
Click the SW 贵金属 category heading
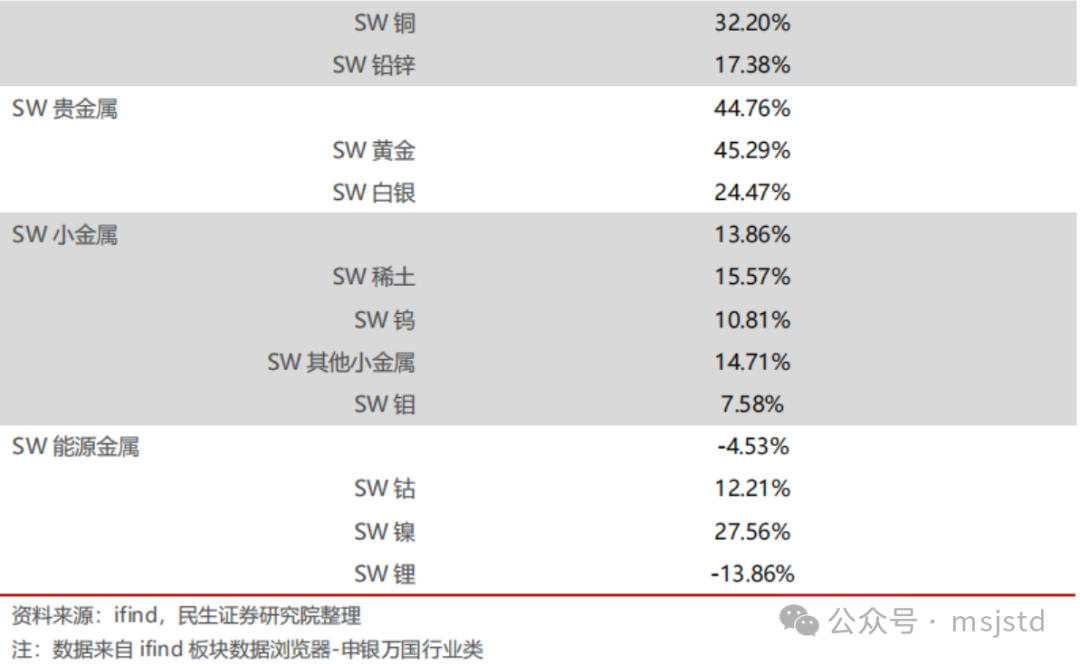(x=65, y=108)
